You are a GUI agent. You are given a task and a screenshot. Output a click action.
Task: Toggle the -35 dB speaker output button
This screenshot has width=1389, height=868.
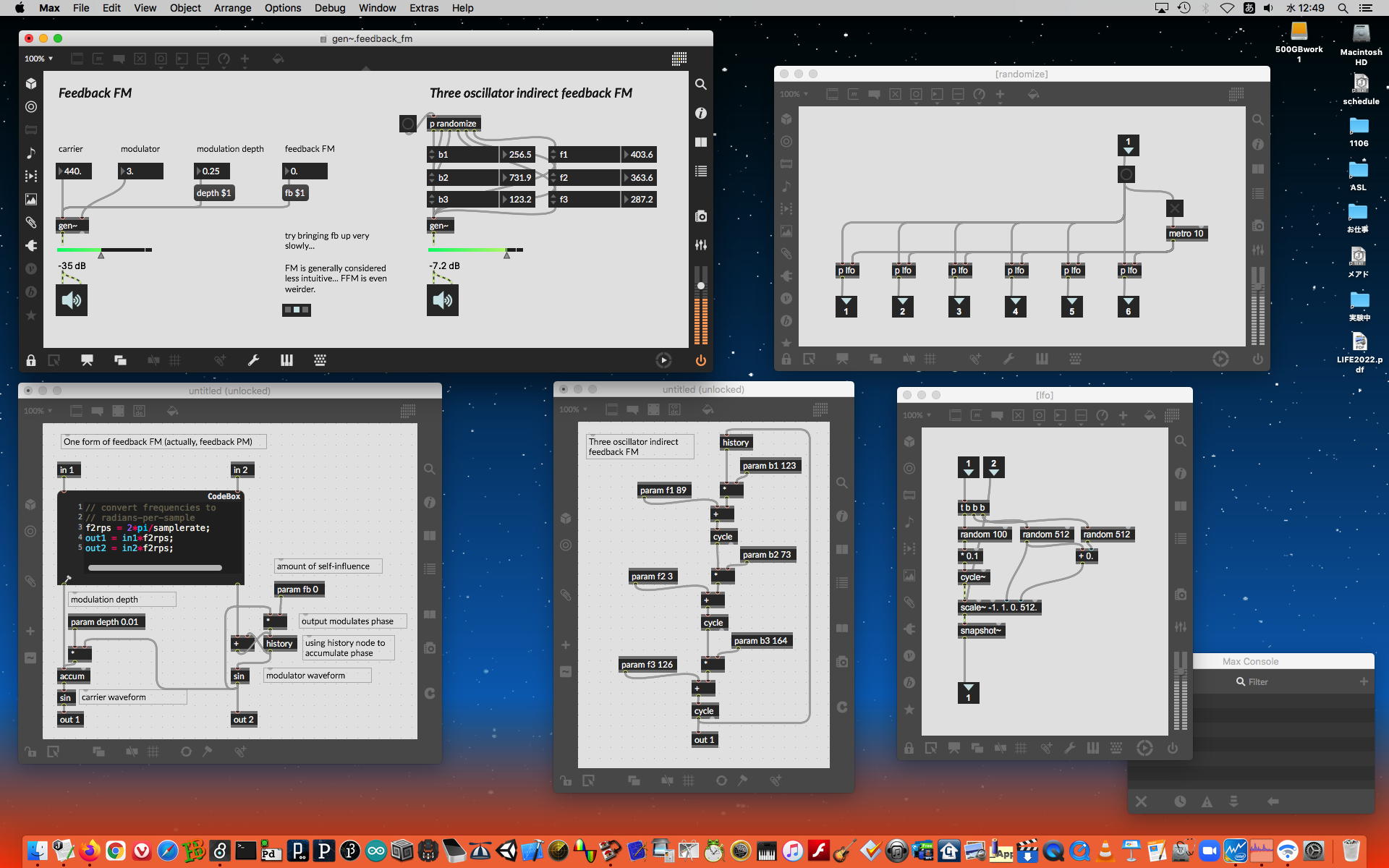tap(72, 300)
